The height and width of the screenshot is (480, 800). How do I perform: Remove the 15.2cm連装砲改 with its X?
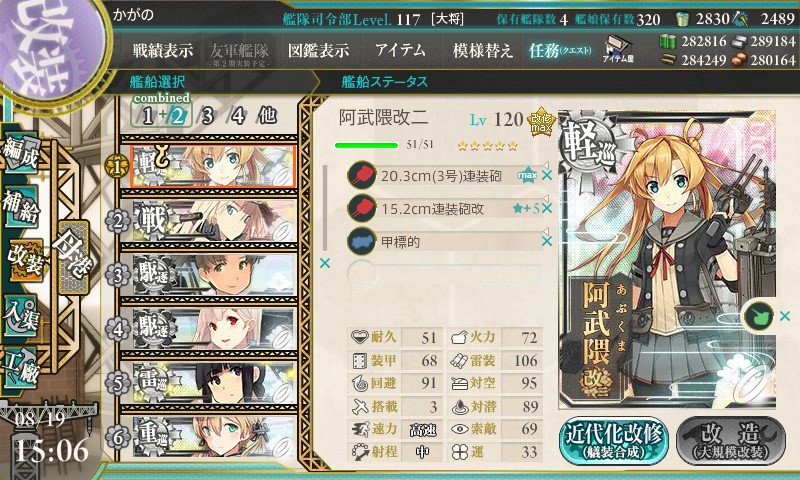547,208
